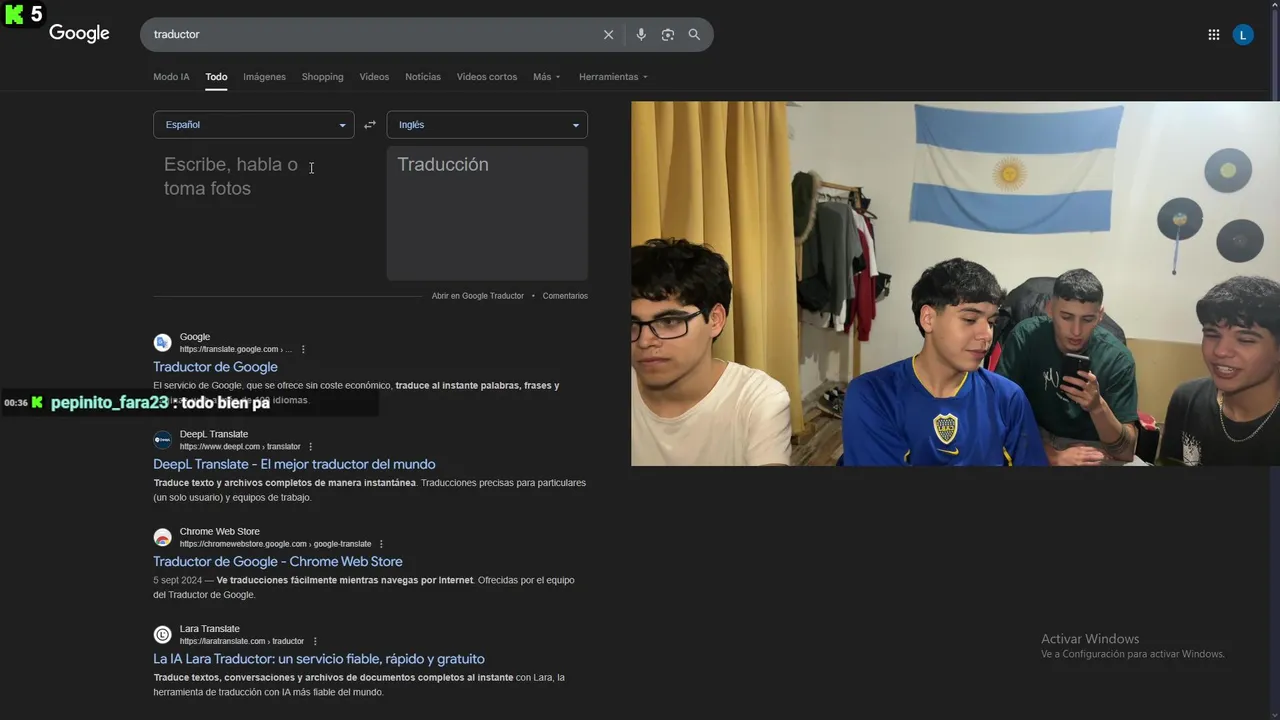Click the chromewebstore.google.com URL text
Viewport: 1280px width, 720px height.
coord(275,544)
